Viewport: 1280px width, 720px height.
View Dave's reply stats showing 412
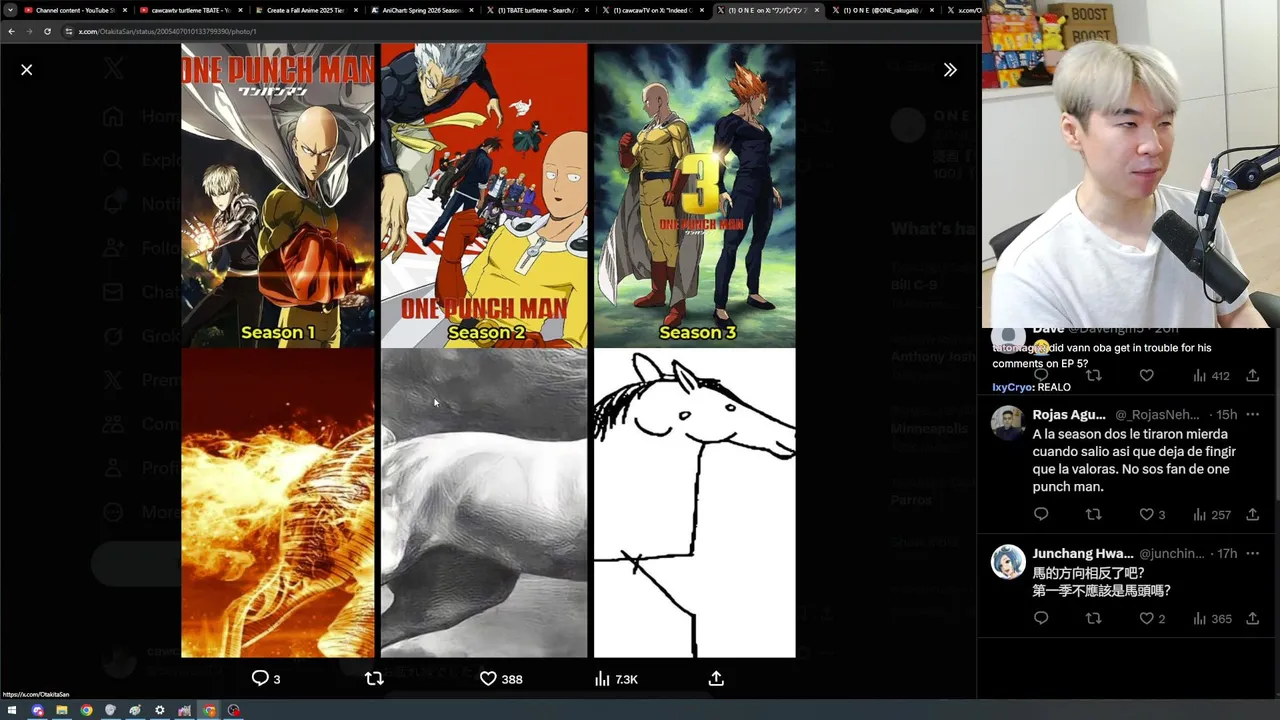tap(1211, 376)
